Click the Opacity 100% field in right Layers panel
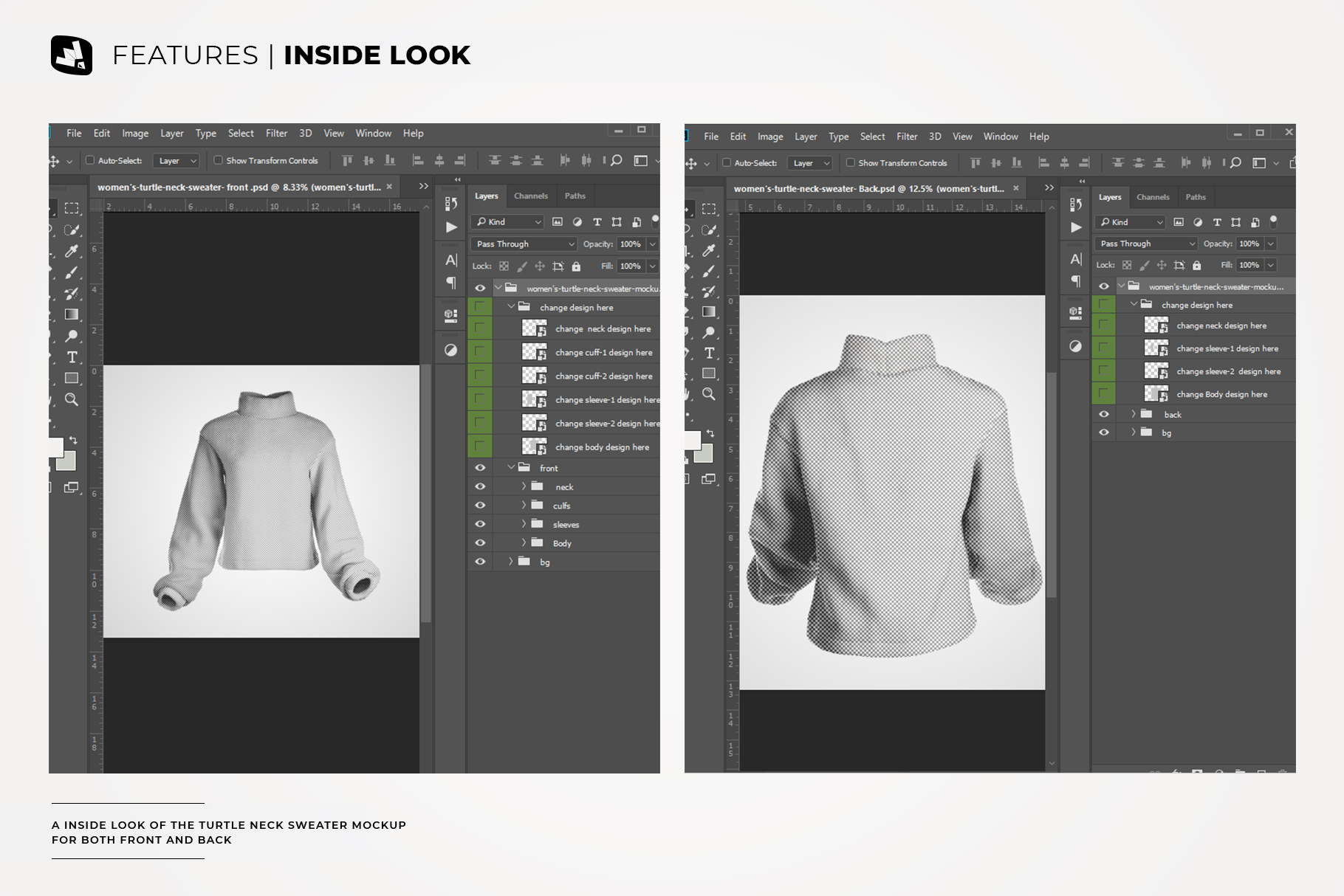The width and height of the screenshot is (1344, 896). [1249, 244]
